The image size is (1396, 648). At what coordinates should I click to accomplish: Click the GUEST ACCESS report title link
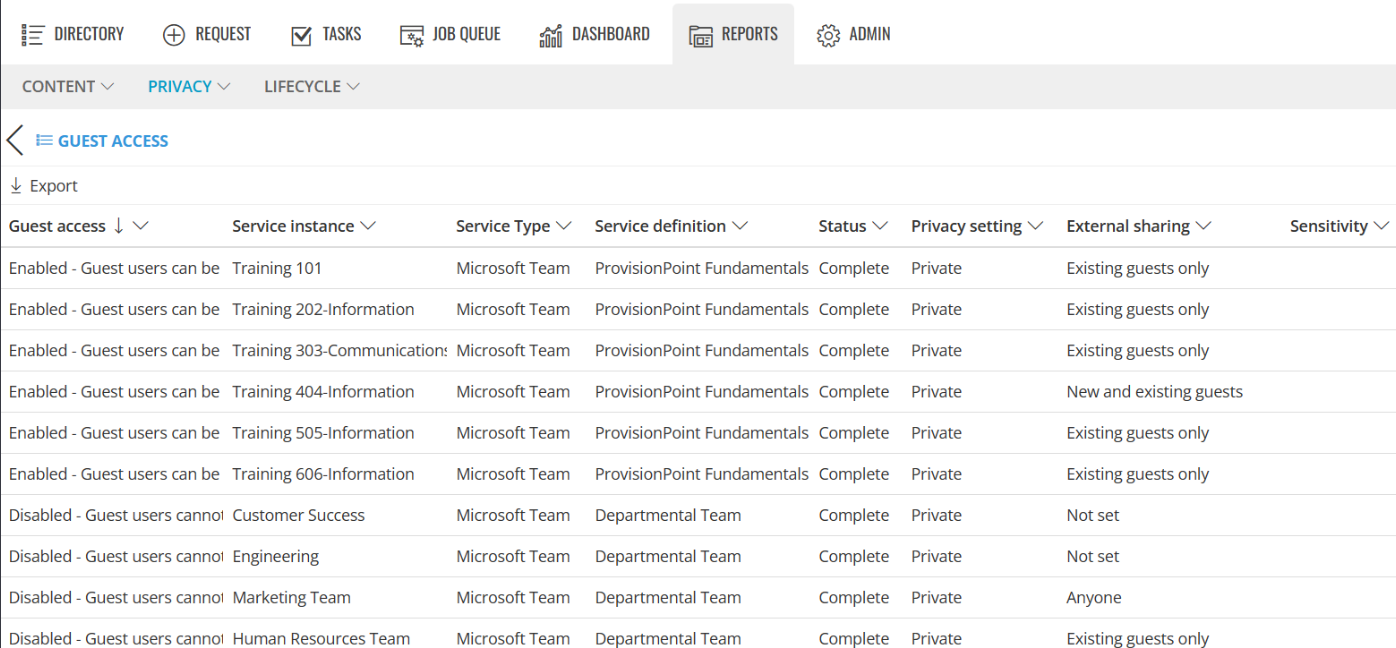pyautogui.click(x=113, y=141)
